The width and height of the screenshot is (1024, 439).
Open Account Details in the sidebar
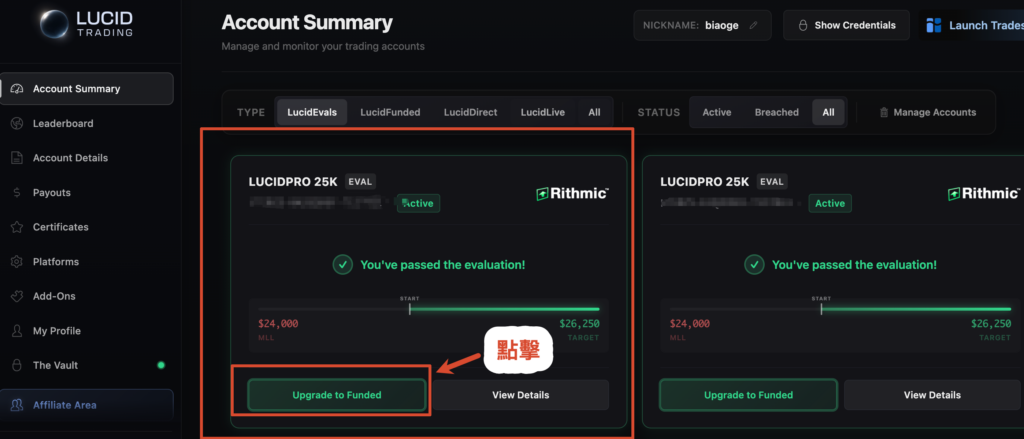(70, 158)
